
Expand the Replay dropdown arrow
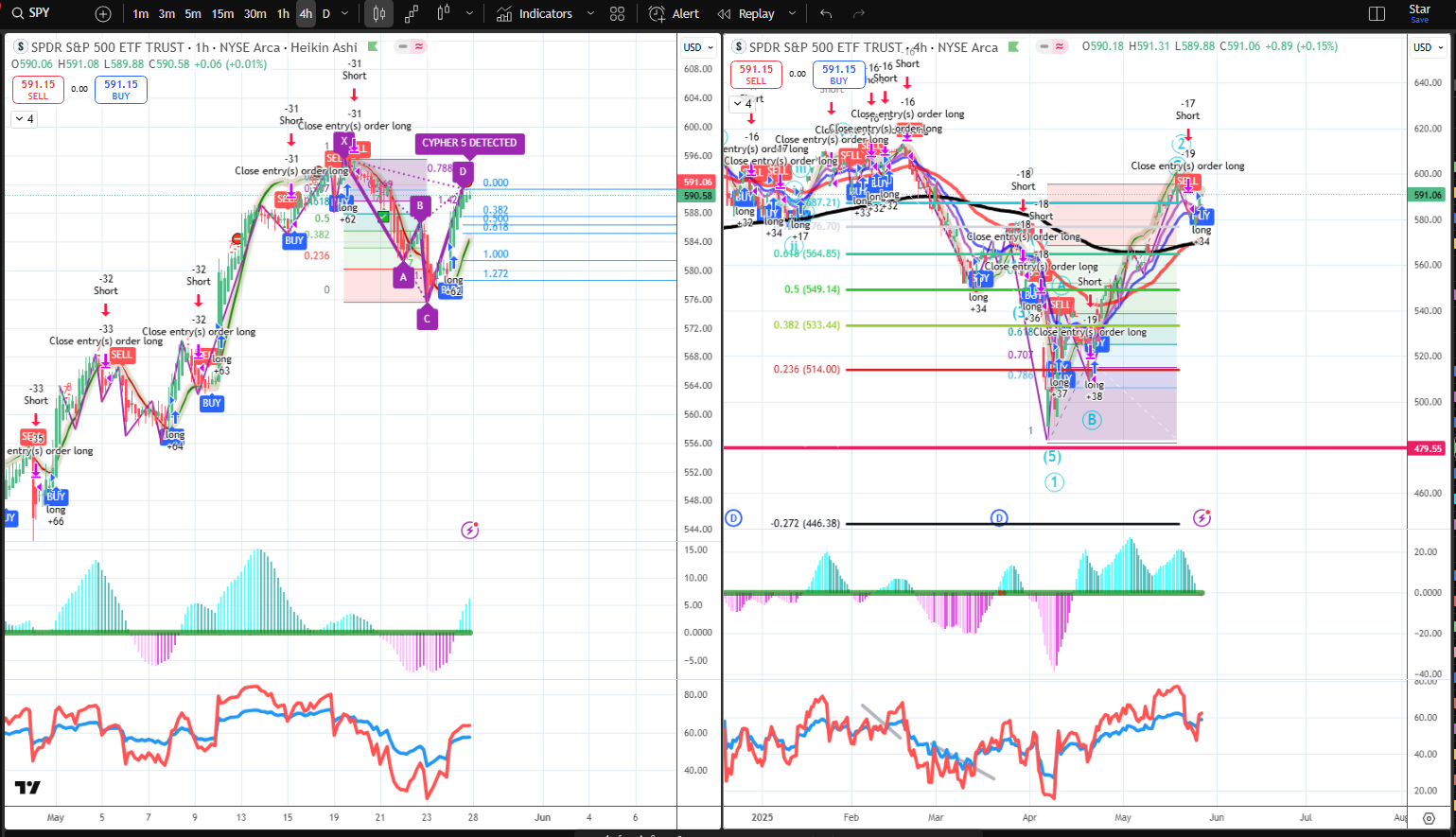[x=792, y=14]
